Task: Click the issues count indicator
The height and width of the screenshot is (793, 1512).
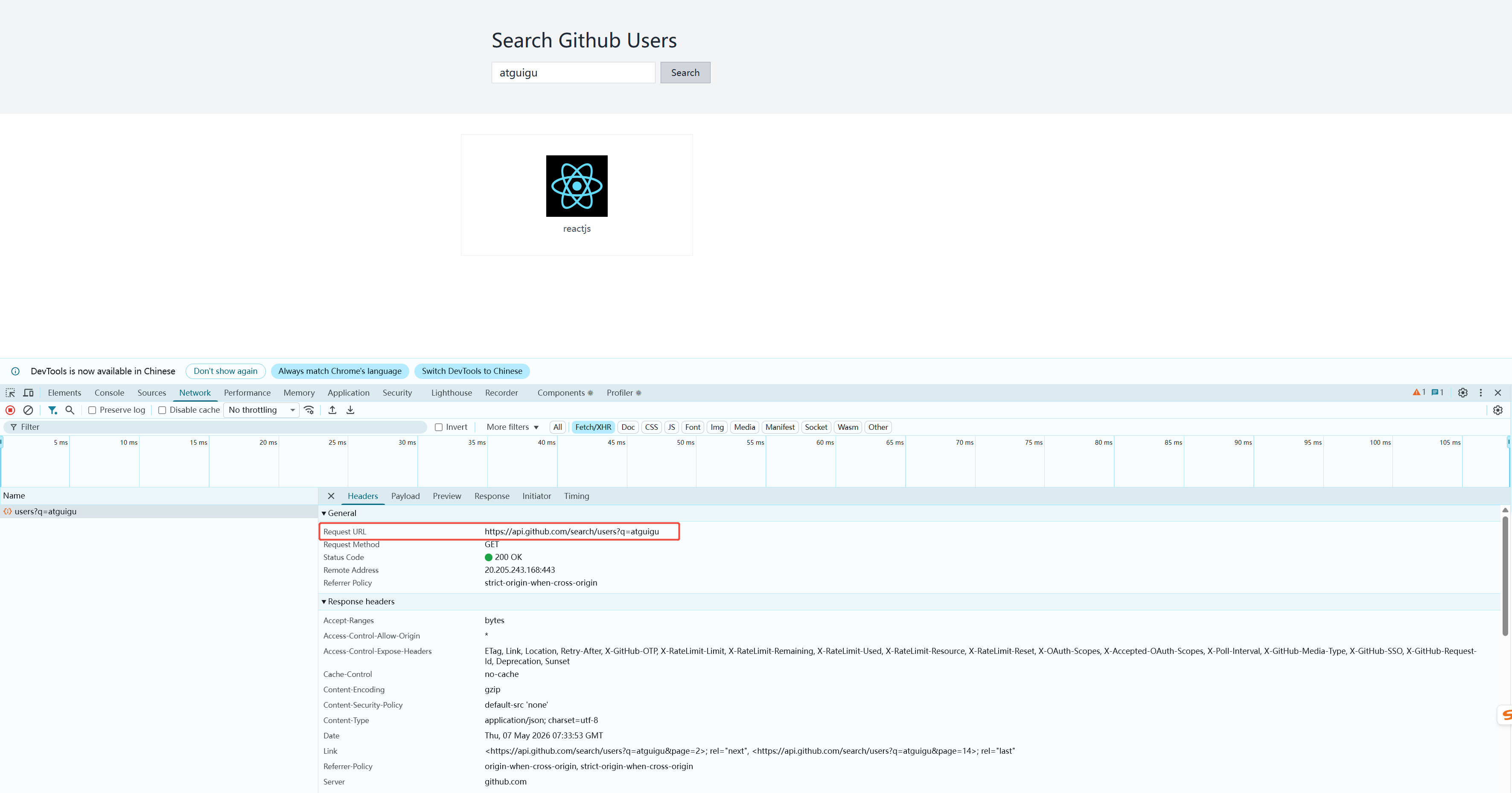Action: click(1437, 393)
